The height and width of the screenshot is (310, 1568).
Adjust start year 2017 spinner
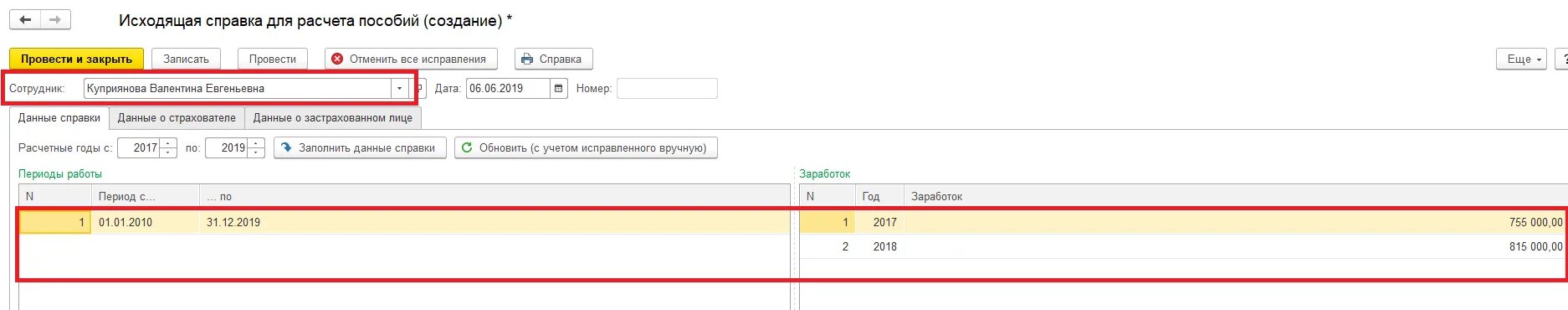(x=168, y=147)
